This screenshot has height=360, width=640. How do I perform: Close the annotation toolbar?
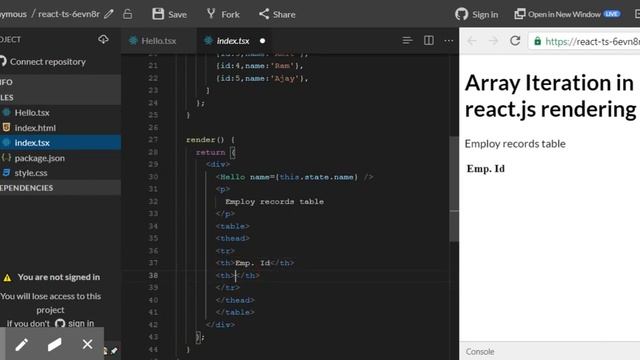pyautogui.click(x=87, y=344)
